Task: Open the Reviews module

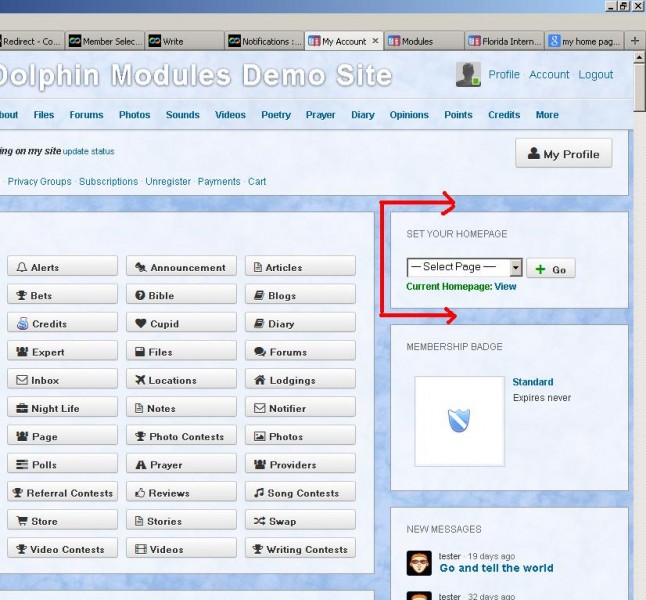Action: click(181, 492)
